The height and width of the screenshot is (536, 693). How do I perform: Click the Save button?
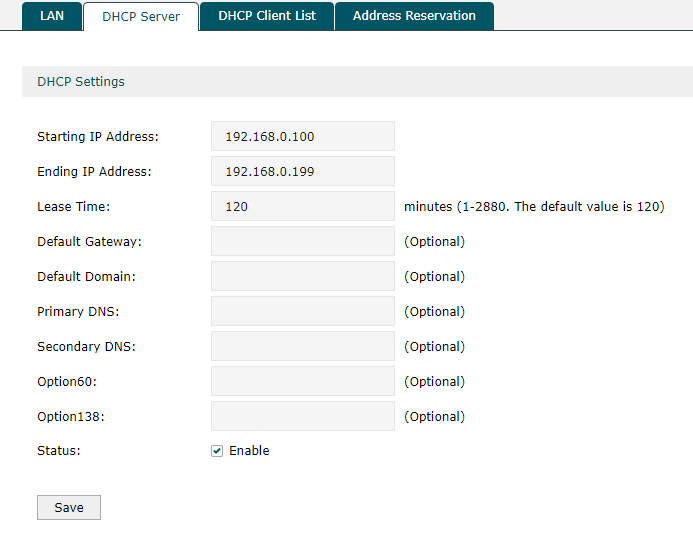[69, 507]
